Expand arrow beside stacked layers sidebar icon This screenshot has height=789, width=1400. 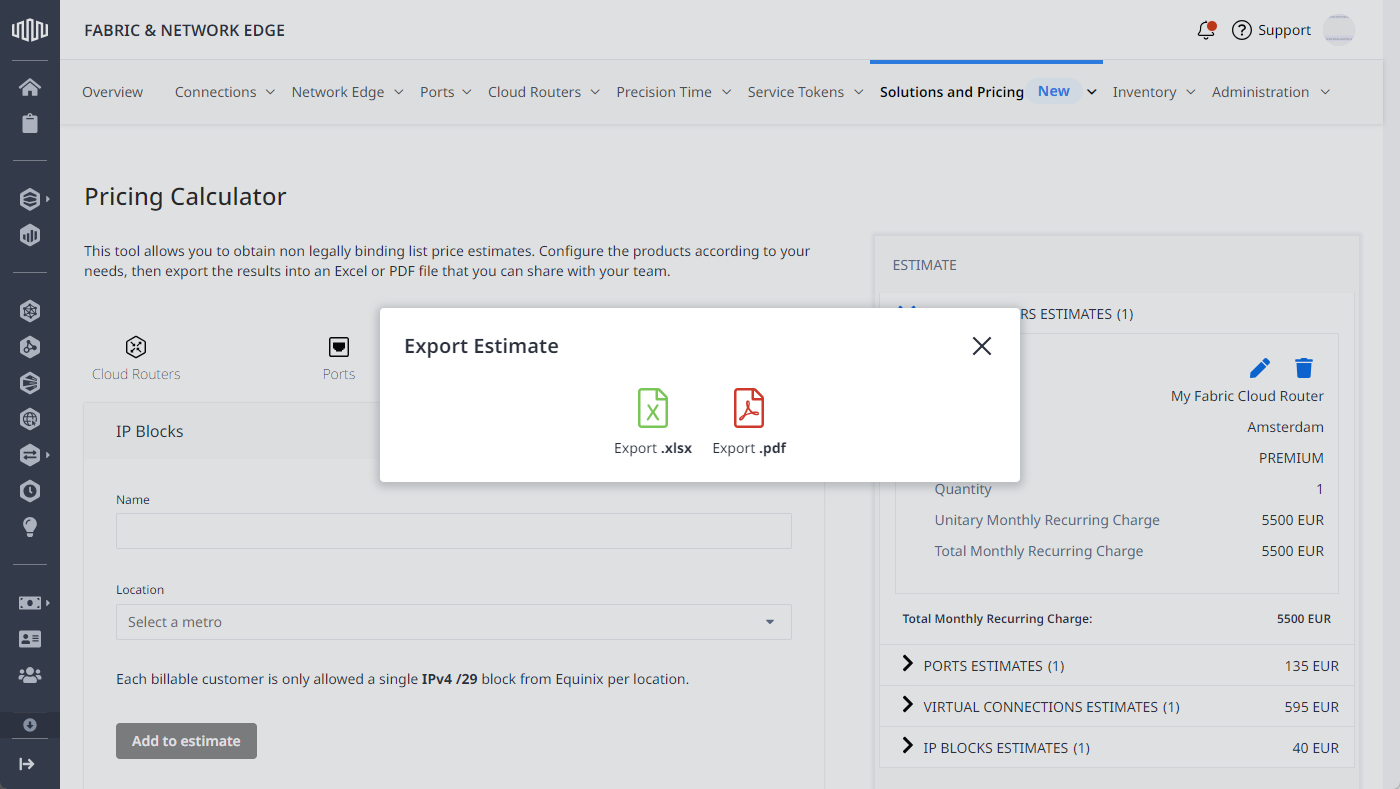48,199
